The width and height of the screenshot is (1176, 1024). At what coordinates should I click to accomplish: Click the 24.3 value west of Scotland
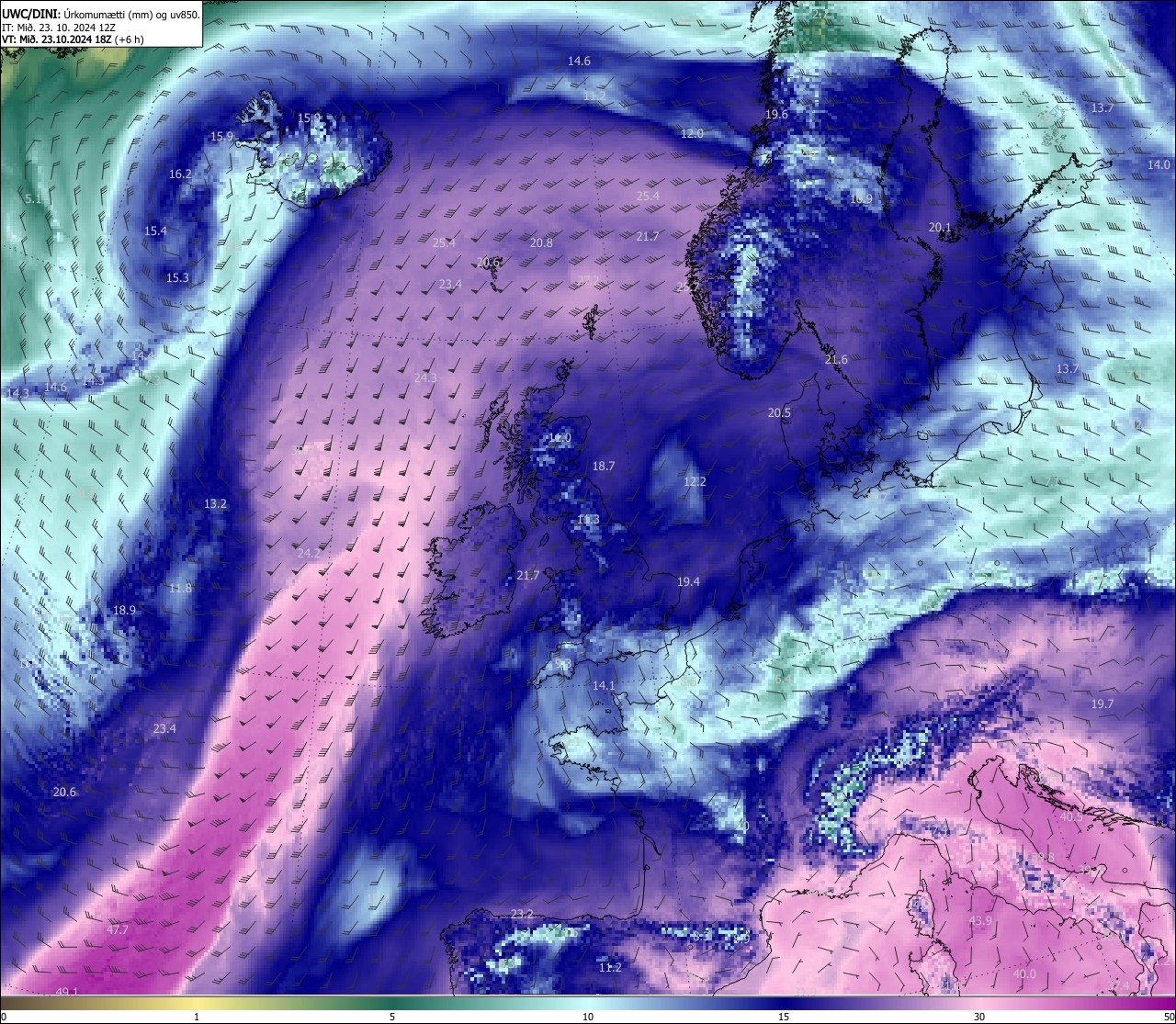point(425,377)
